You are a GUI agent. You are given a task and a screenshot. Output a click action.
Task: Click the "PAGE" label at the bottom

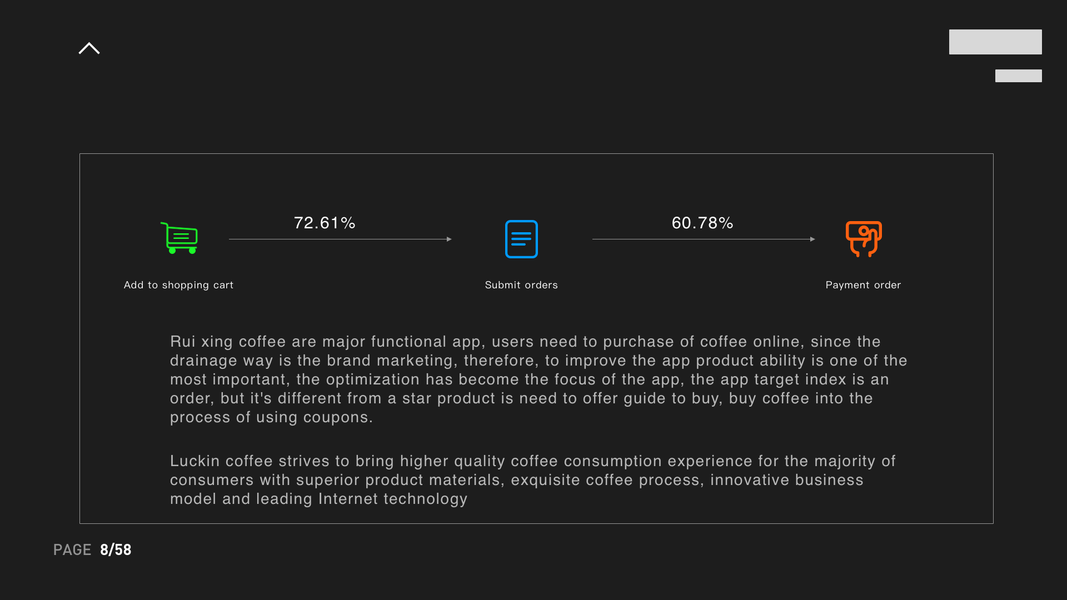point(72,550)
